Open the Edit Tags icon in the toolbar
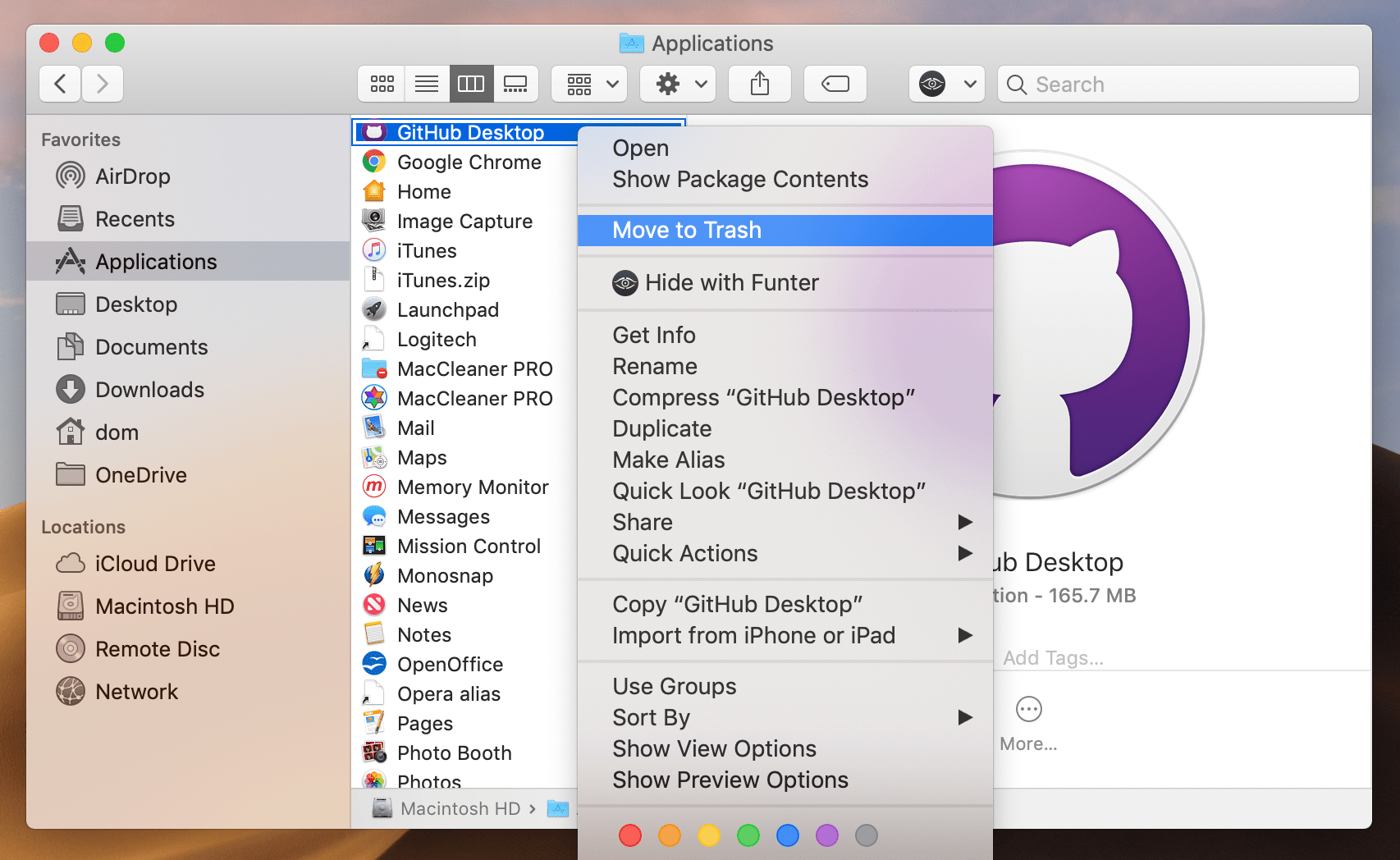This screenshot has height=860, width=1400. [x=835, y=83]
